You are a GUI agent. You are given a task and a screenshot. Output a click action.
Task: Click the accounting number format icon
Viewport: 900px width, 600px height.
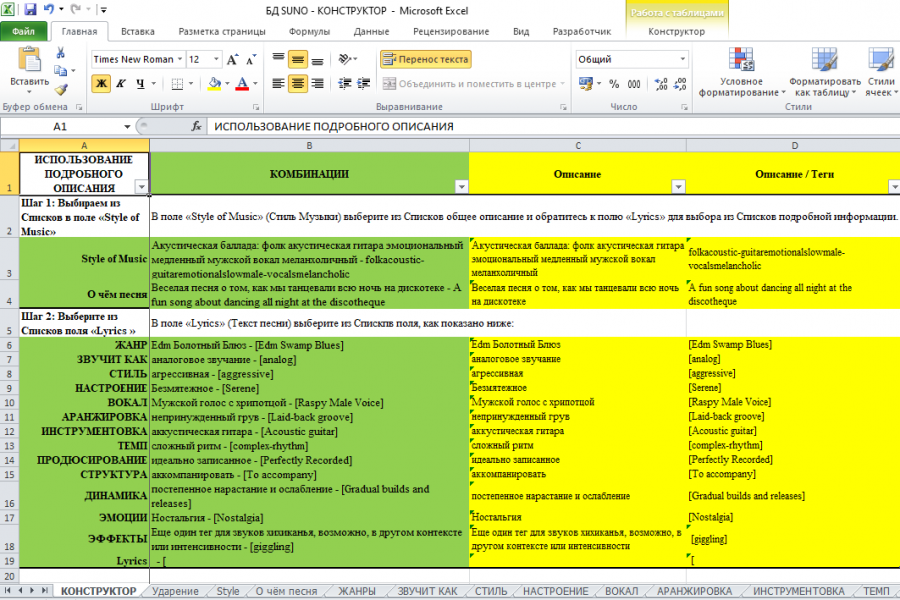(x=585, y=84)
